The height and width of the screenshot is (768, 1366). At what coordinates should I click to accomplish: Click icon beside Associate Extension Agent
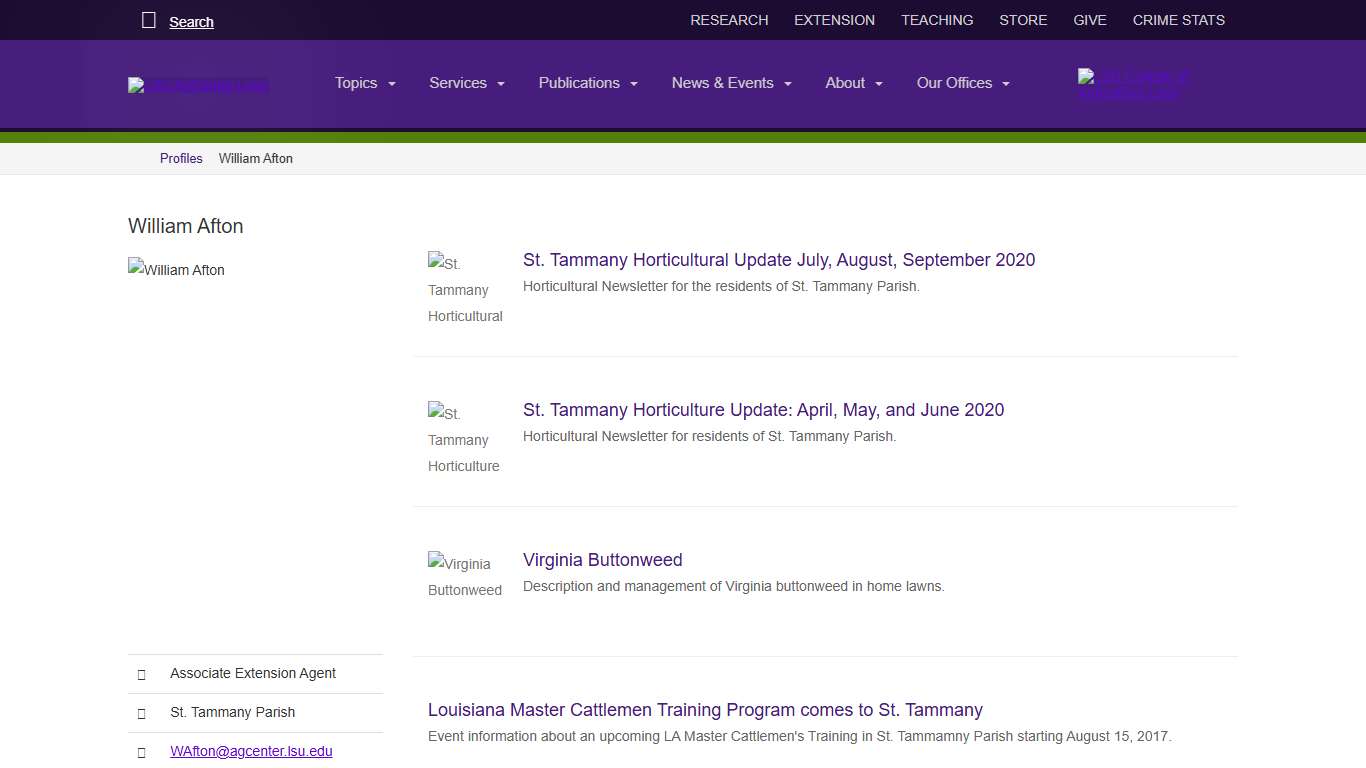(141, 674)
